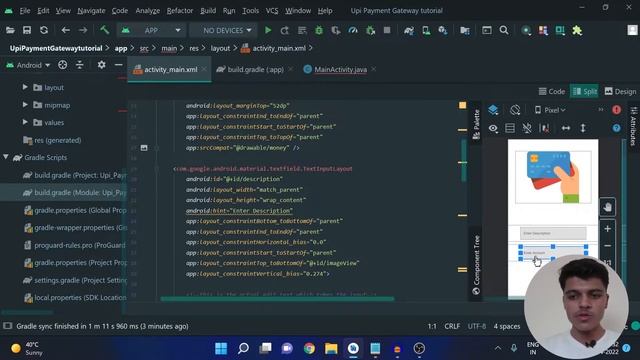Viewport: 640px width, 360px height.
Task: Sync/reload from disk icon
Action: coord(44,30)
